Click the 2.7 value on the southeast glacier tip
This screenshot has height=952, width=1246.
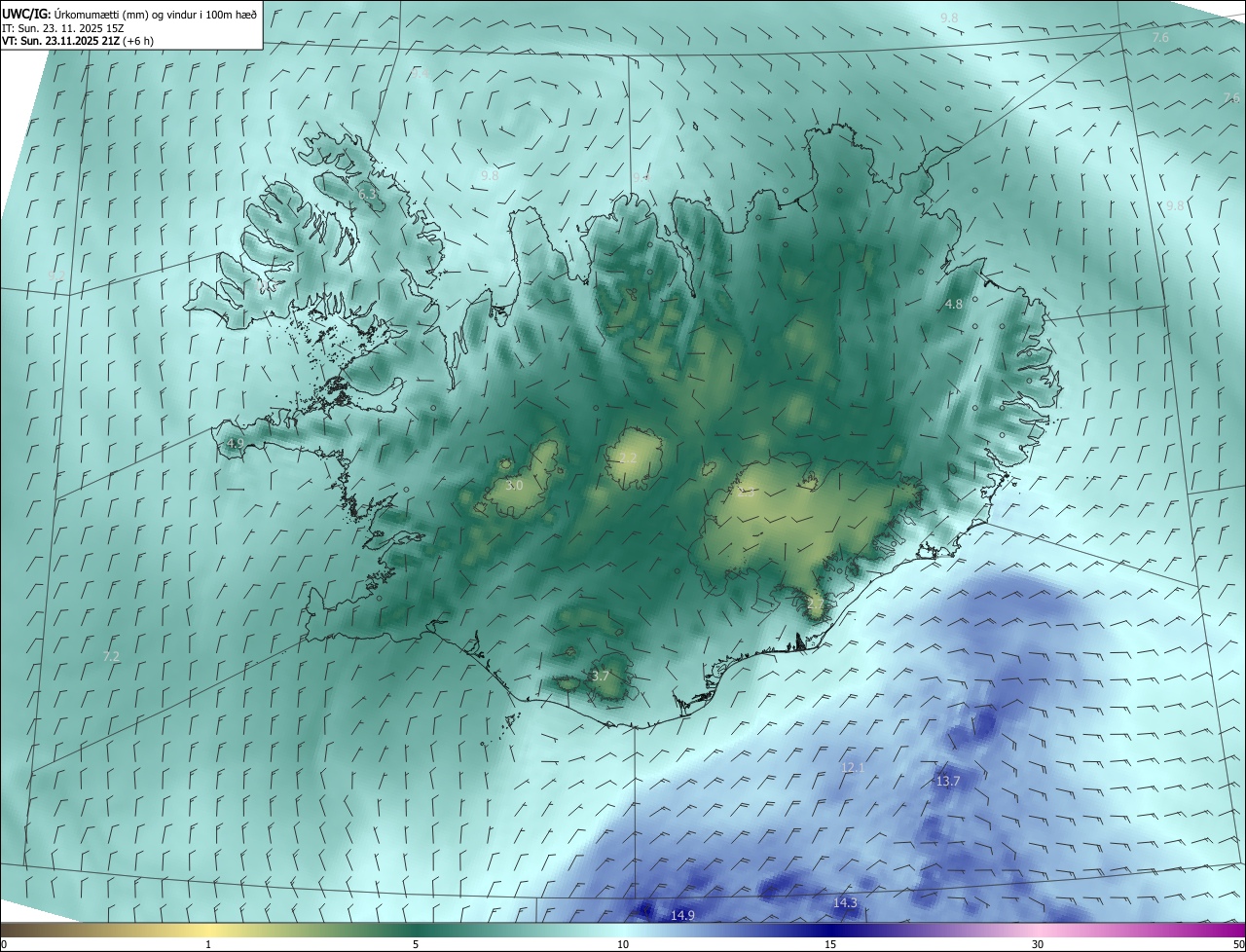tap(816, 604)
